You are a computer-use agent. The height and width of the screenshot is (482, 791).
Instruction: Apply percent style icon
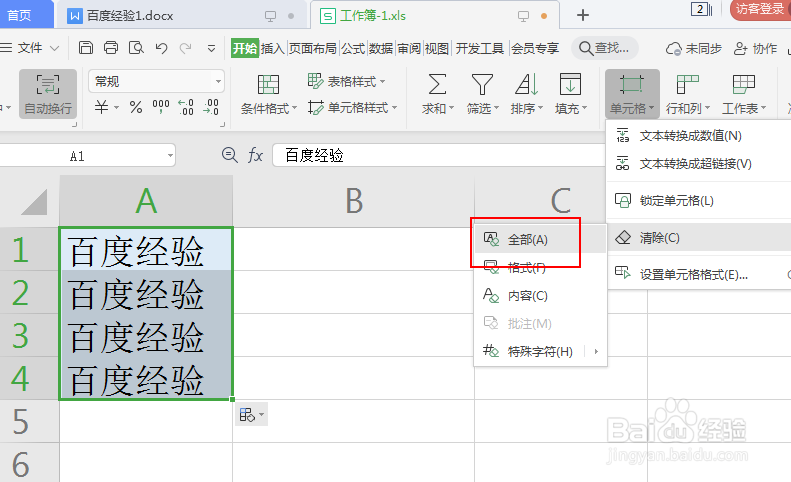coord(136,107)
